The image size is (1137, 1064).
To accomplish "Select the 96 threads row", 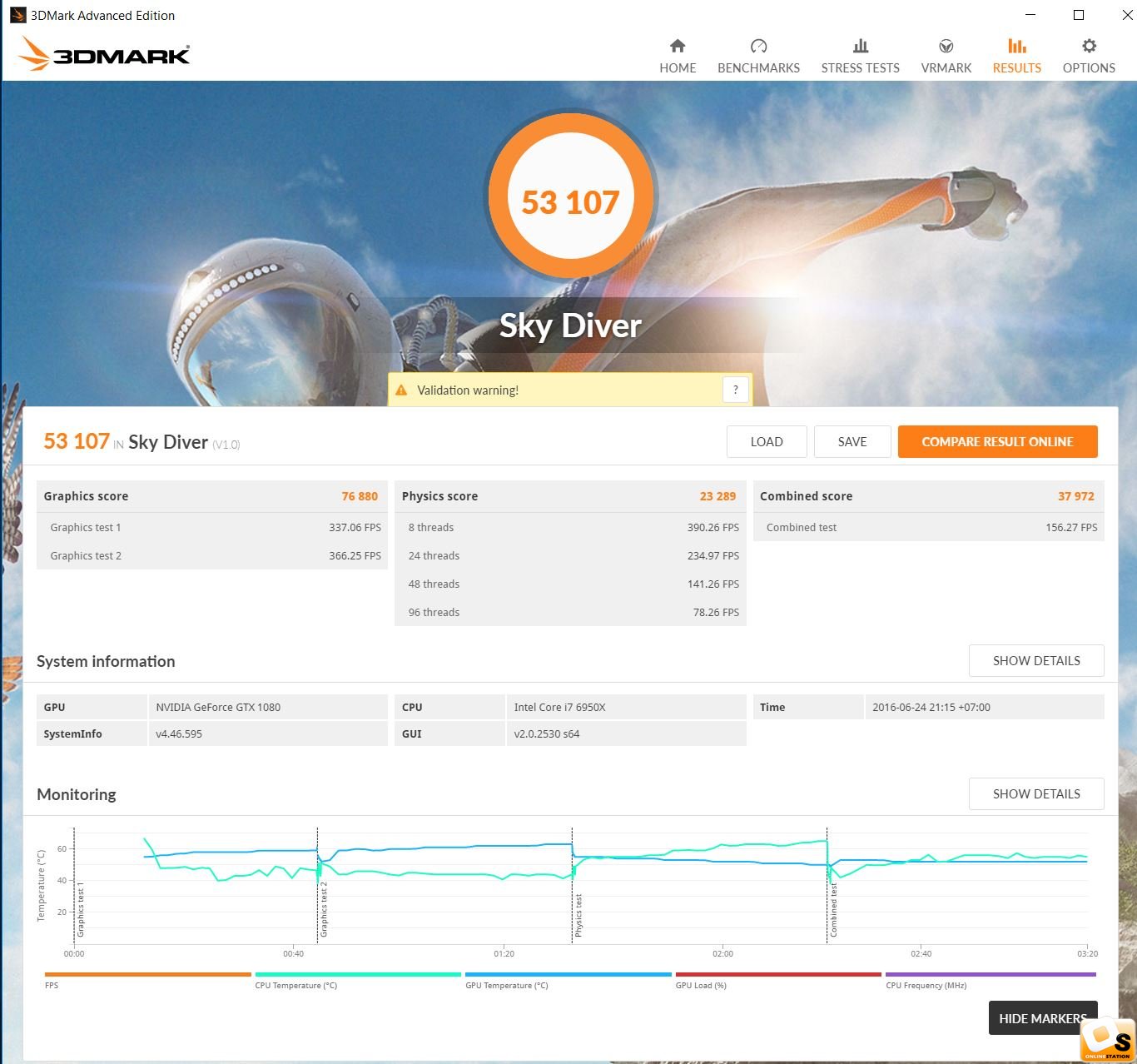I will pos(570,612).
